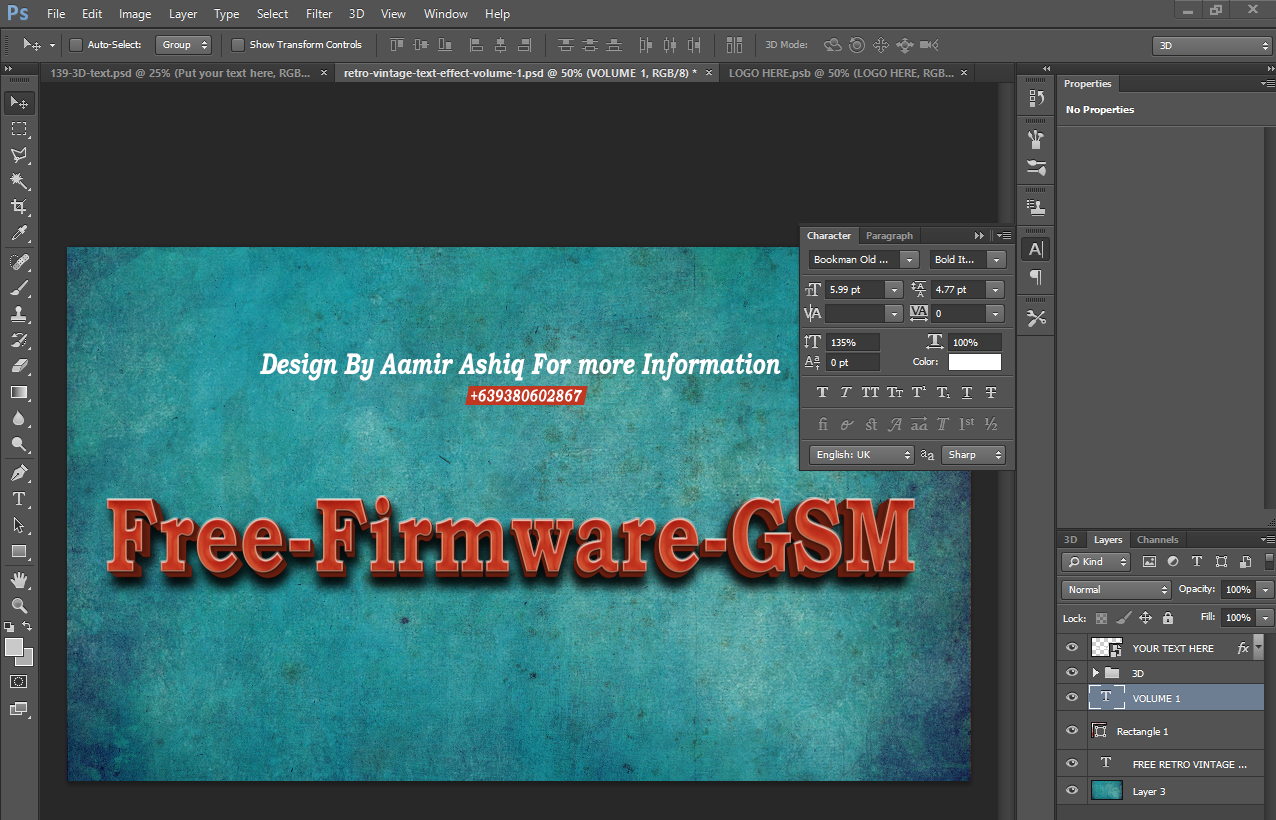Select the Horizontal Type tool
Image resolution: width=1276 pixels, height=820 pixels.
[x=19, y=499]
